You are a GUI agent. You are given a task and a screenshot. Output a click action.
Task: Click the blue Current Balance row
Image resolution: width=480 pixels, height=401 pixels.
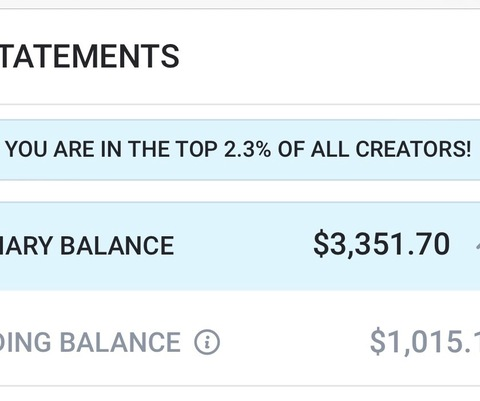pyautogui.click(x=240, y=246)
